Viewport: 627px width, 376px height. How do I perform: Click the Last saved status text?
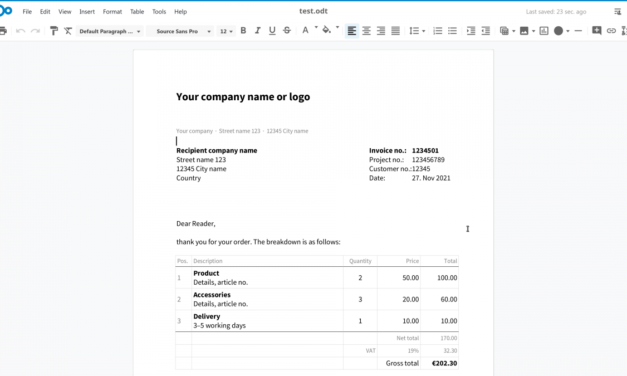tap(556, 12)
